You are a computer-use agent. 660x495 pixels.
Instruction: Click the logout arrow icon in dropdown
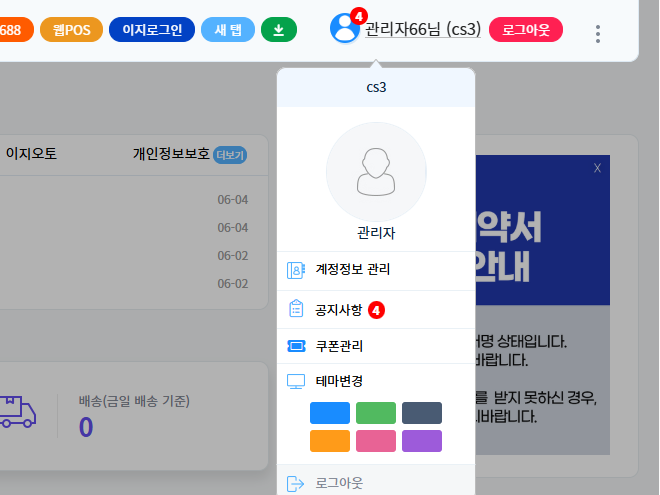pyautogui.click(x=295, y=483)
